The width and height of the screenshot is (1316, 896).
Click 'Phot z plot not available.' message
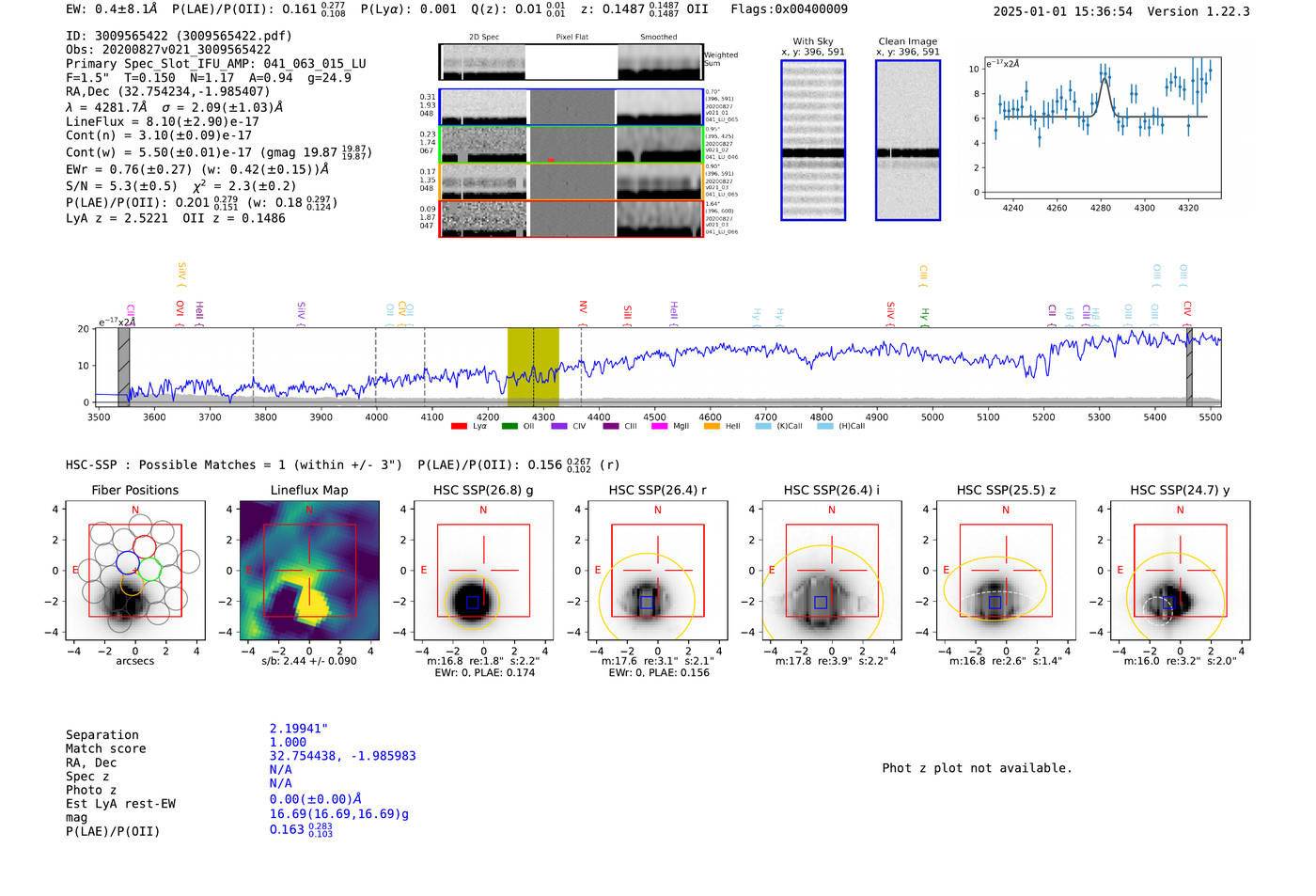977,768
